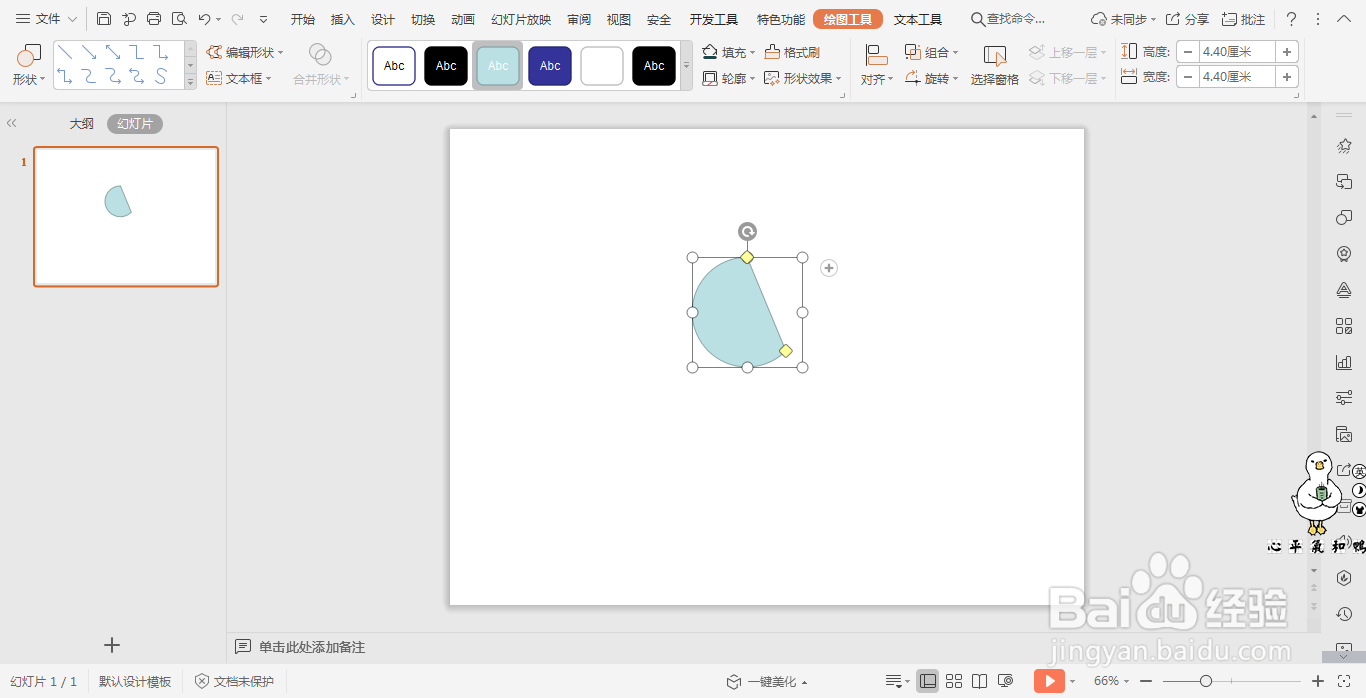The height and width of the screenshot is (698, 1366).
Task: Open the 动画 ribbon tab
Action: tap(463, 19)
